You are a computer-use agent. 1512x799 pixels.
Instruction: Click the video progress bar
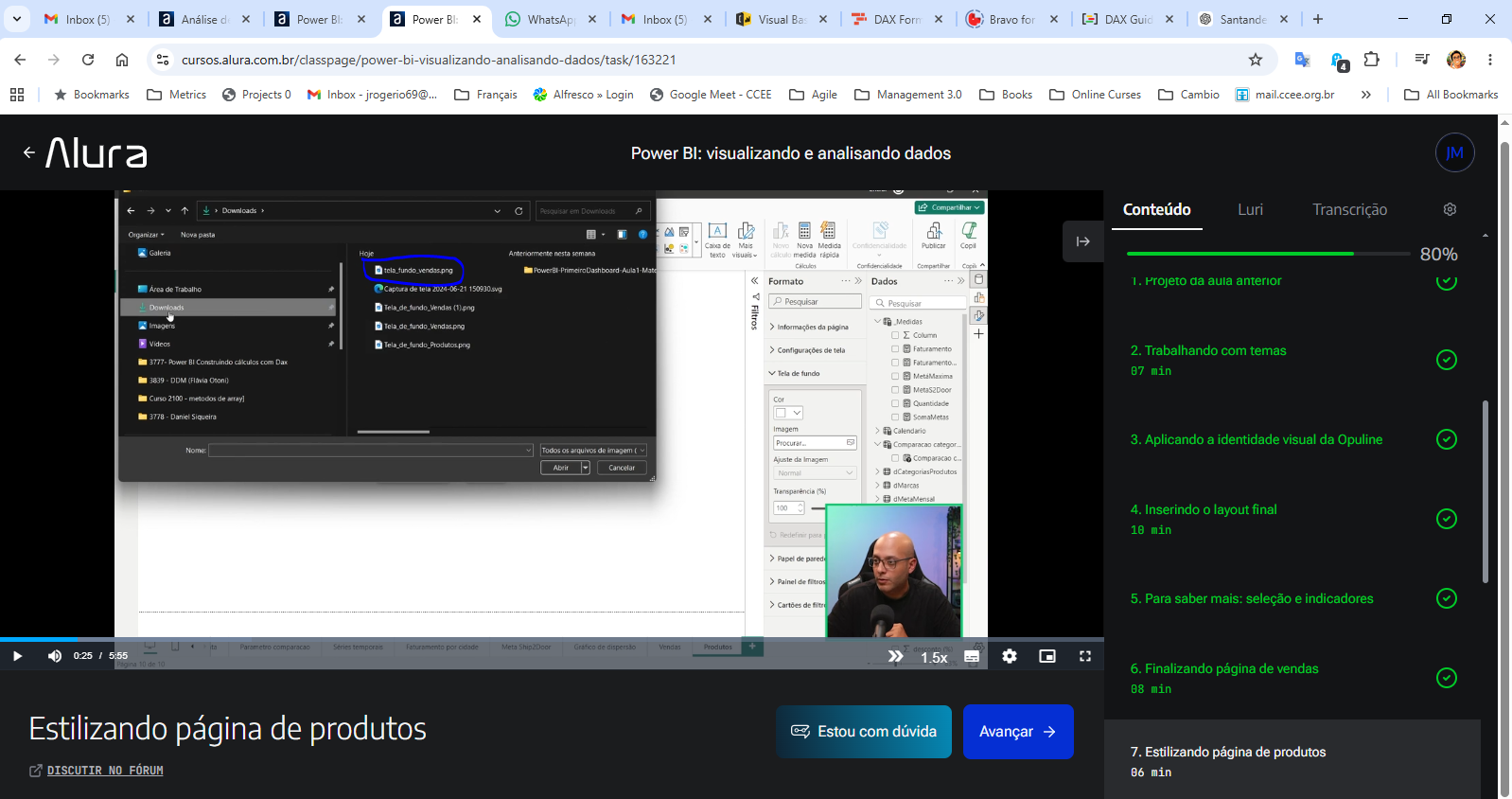tap(552, 640)
